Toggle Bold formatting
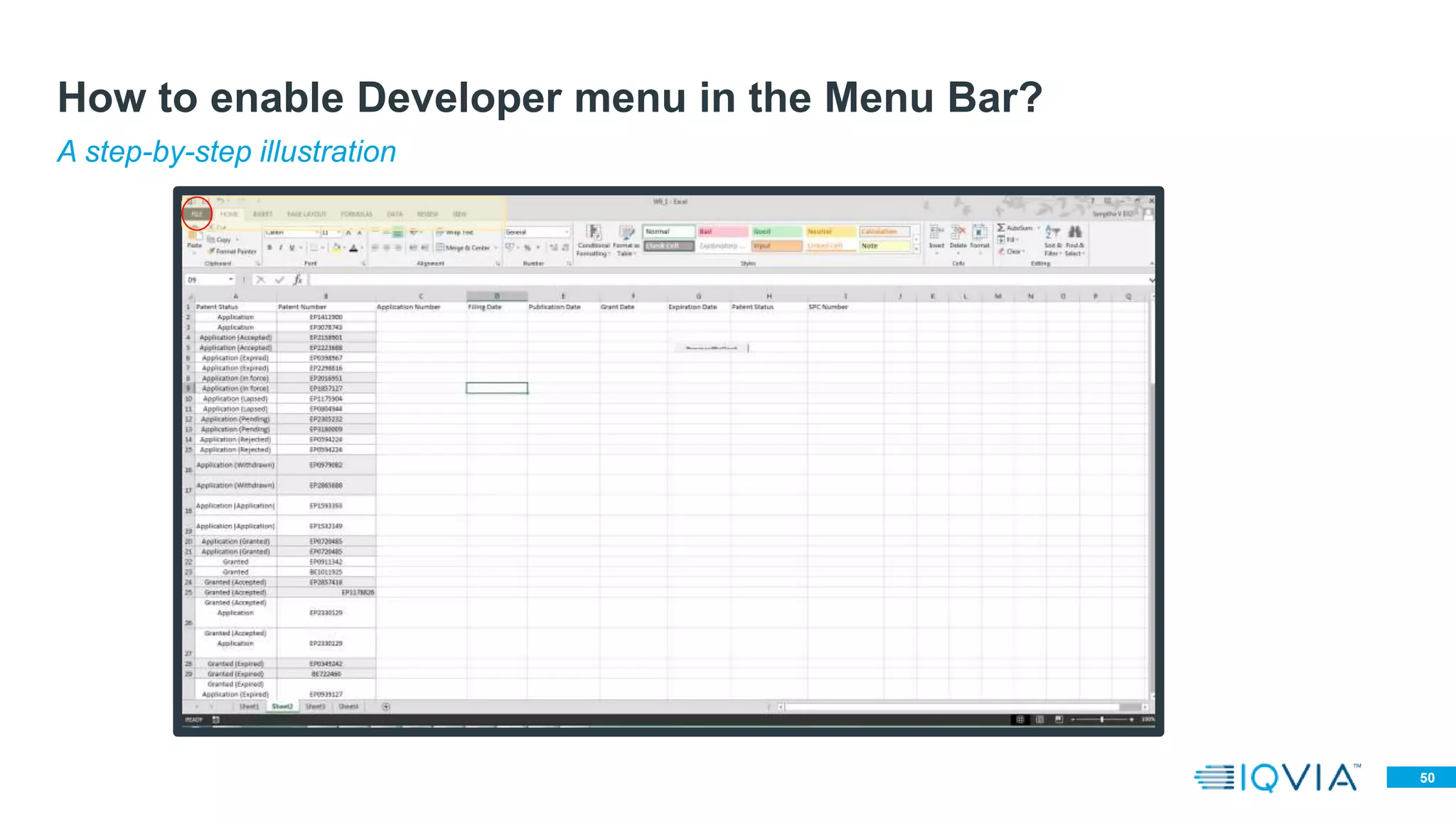 269,248
